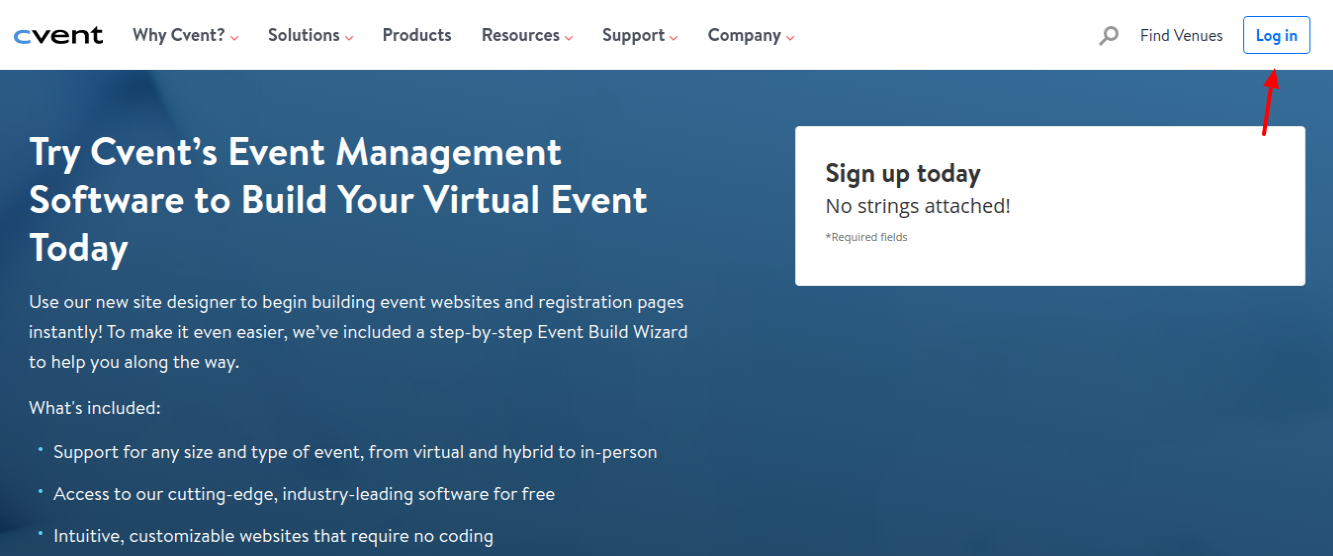Open the Find Venues link
Viewport: 1333px width, 556px height.
pyautogui.click(x=1181, y=35)
